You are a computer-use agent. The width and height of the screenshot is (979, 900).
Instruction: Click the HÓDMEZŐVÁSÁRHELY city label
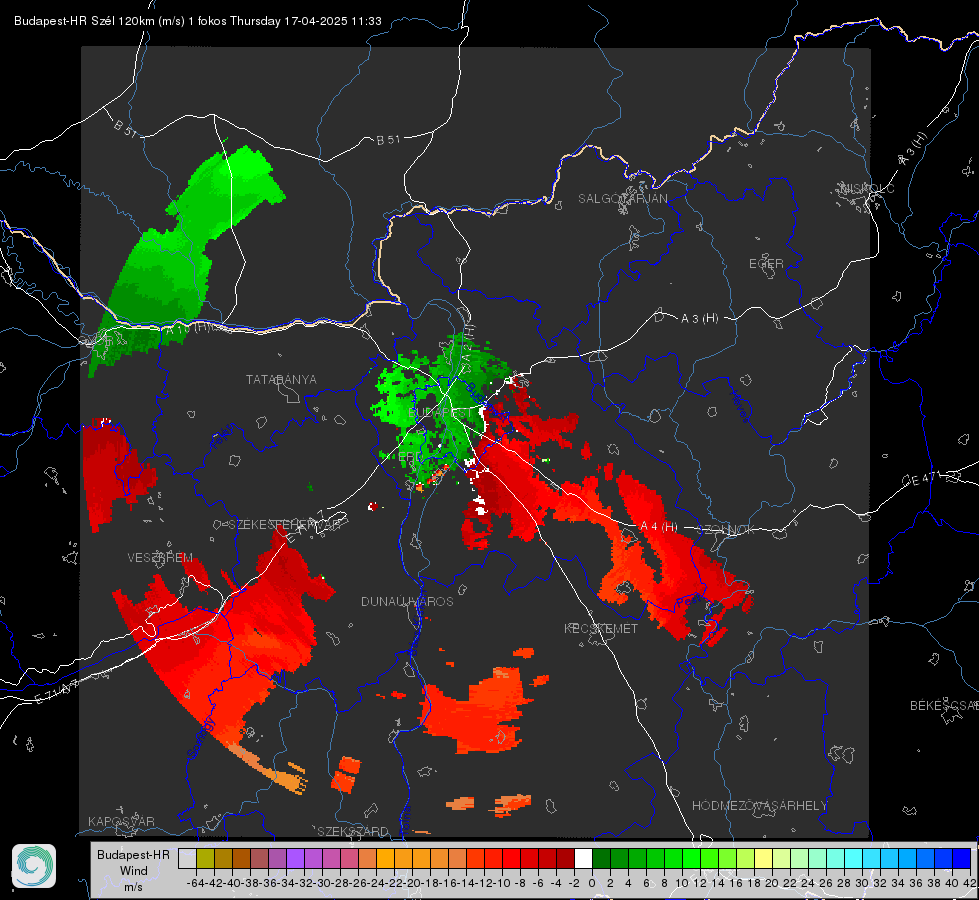(x=759, y=806)
